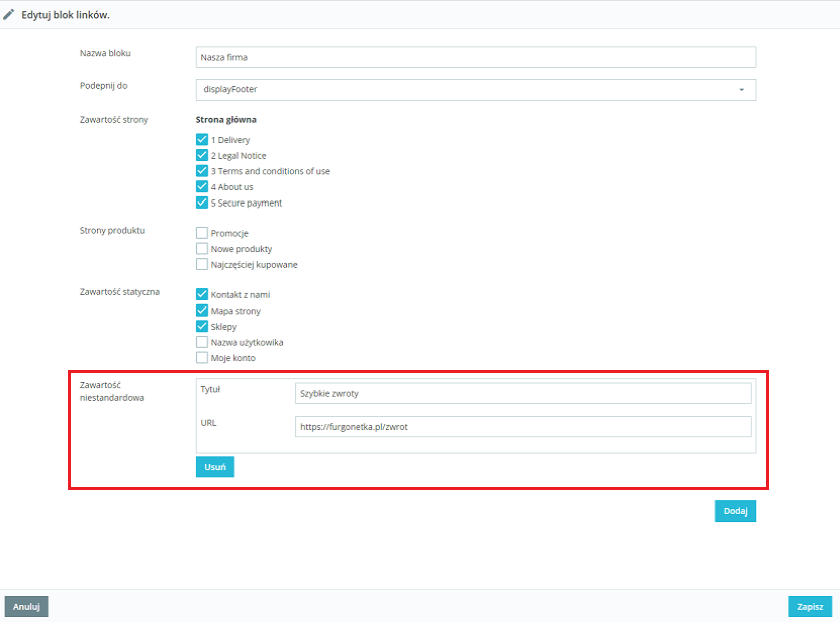Click the pencil edit icon in header
840x622 pixels.
9,14
